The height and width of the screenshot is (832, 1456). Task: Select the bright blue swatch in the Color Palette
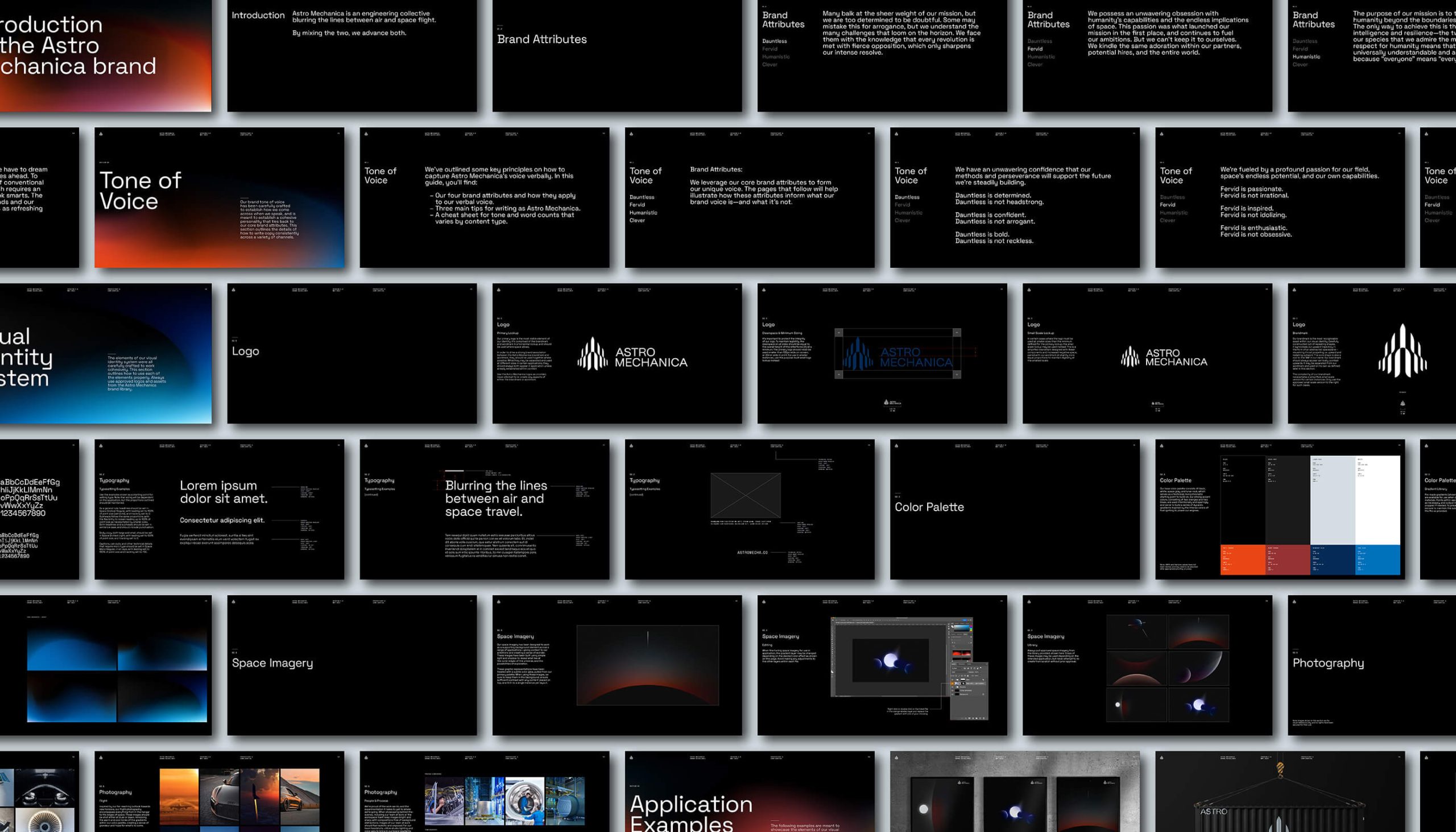click(x=1378, y=560)
